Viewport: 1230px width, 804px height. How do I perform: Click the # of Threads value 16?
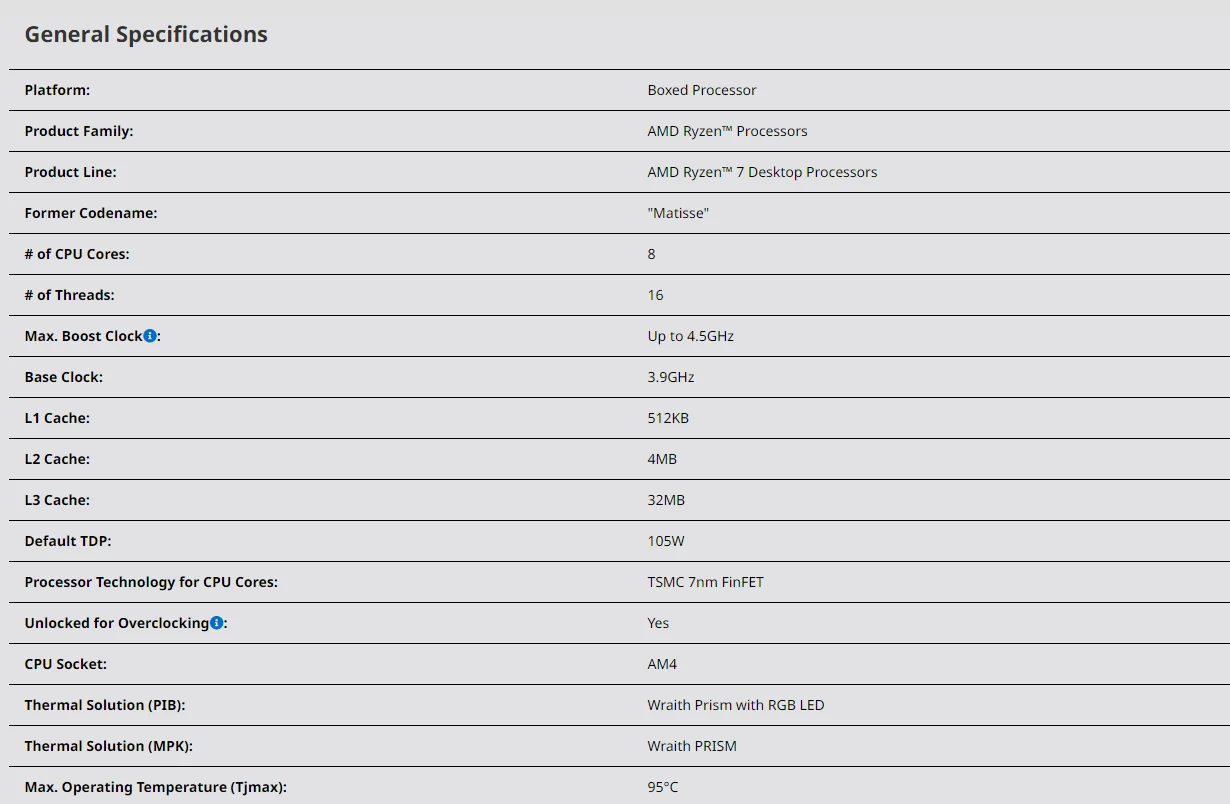click(655, 295)
